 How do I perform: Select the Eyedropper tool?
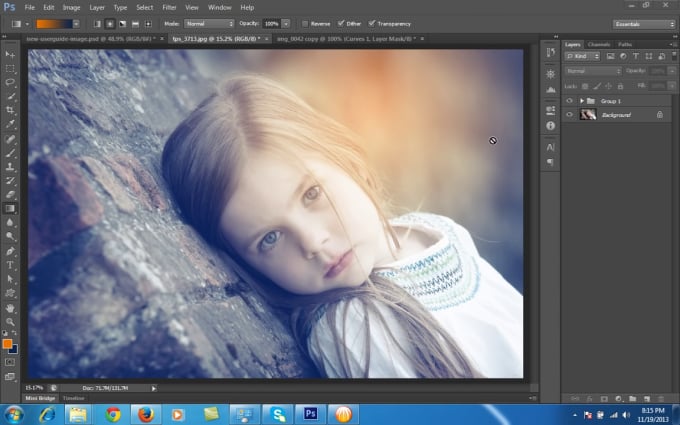tap(10, 124)
